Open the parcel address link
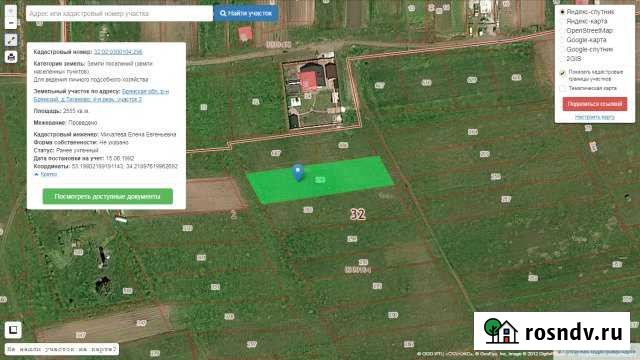Image resolution: width=640 pixels, height=360 pixels. coord(101,95)
